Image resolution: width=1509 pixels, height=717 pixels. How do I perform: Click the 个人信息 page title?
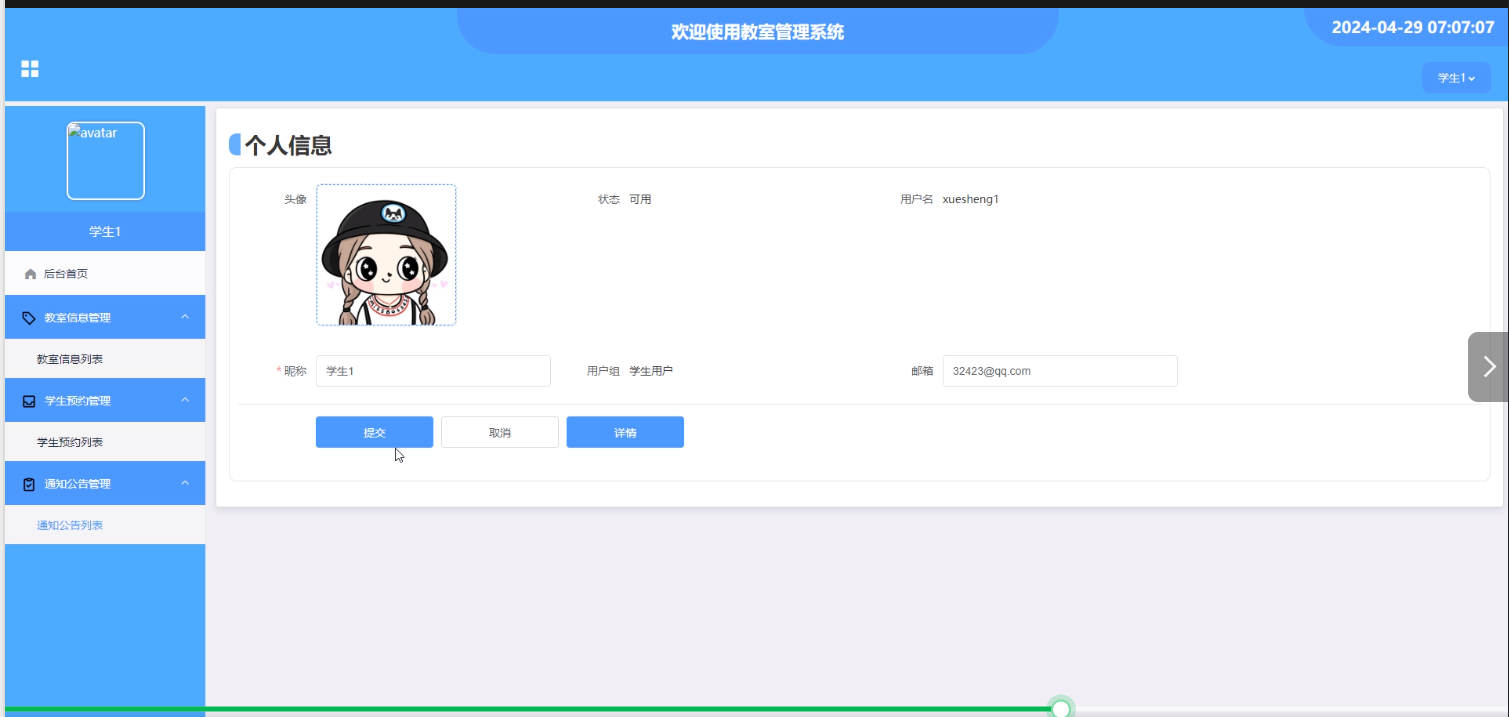coord(288,145)
